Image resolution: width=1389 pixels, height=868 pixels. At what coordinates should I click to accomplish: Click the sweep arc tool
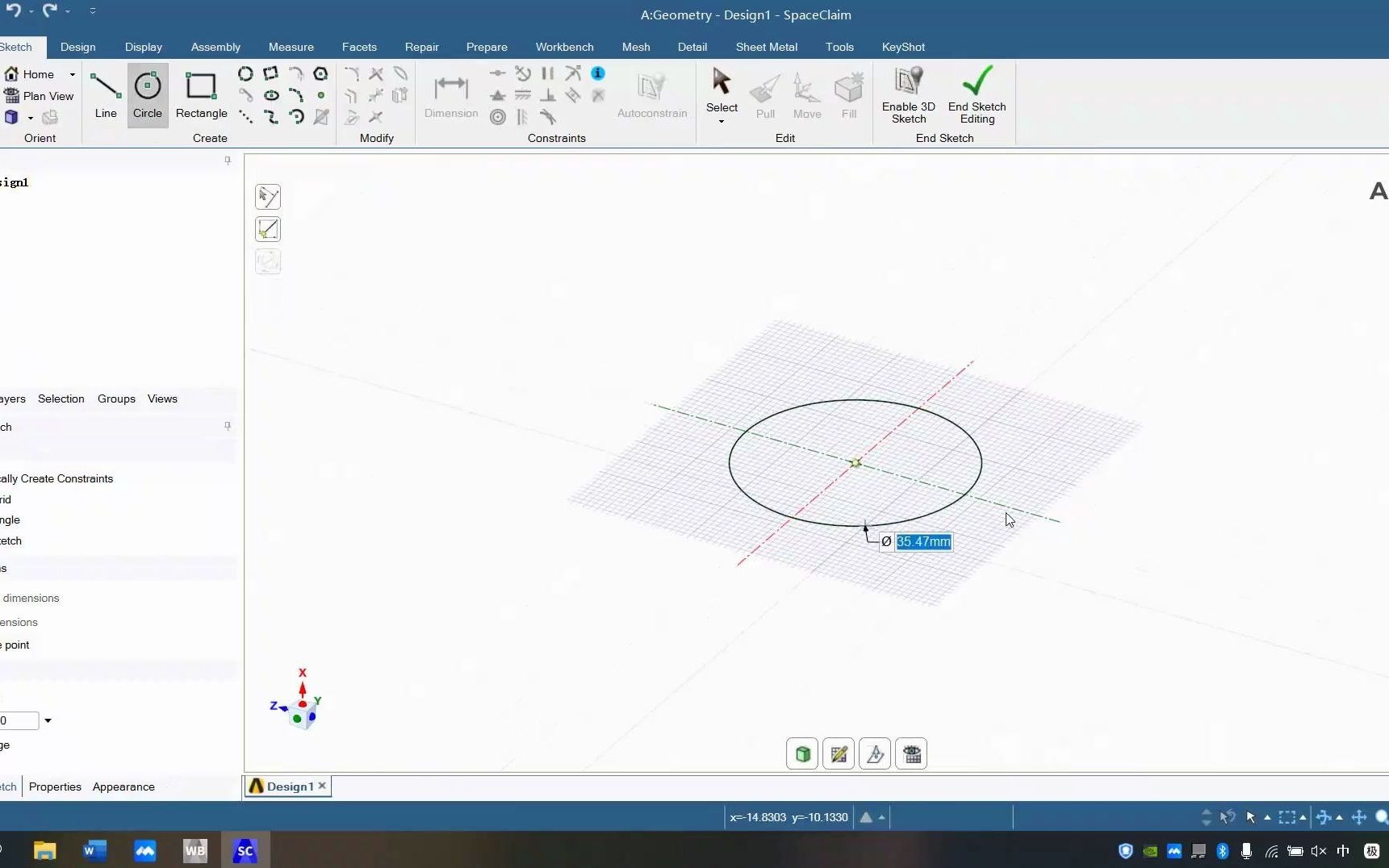[296, 117]
